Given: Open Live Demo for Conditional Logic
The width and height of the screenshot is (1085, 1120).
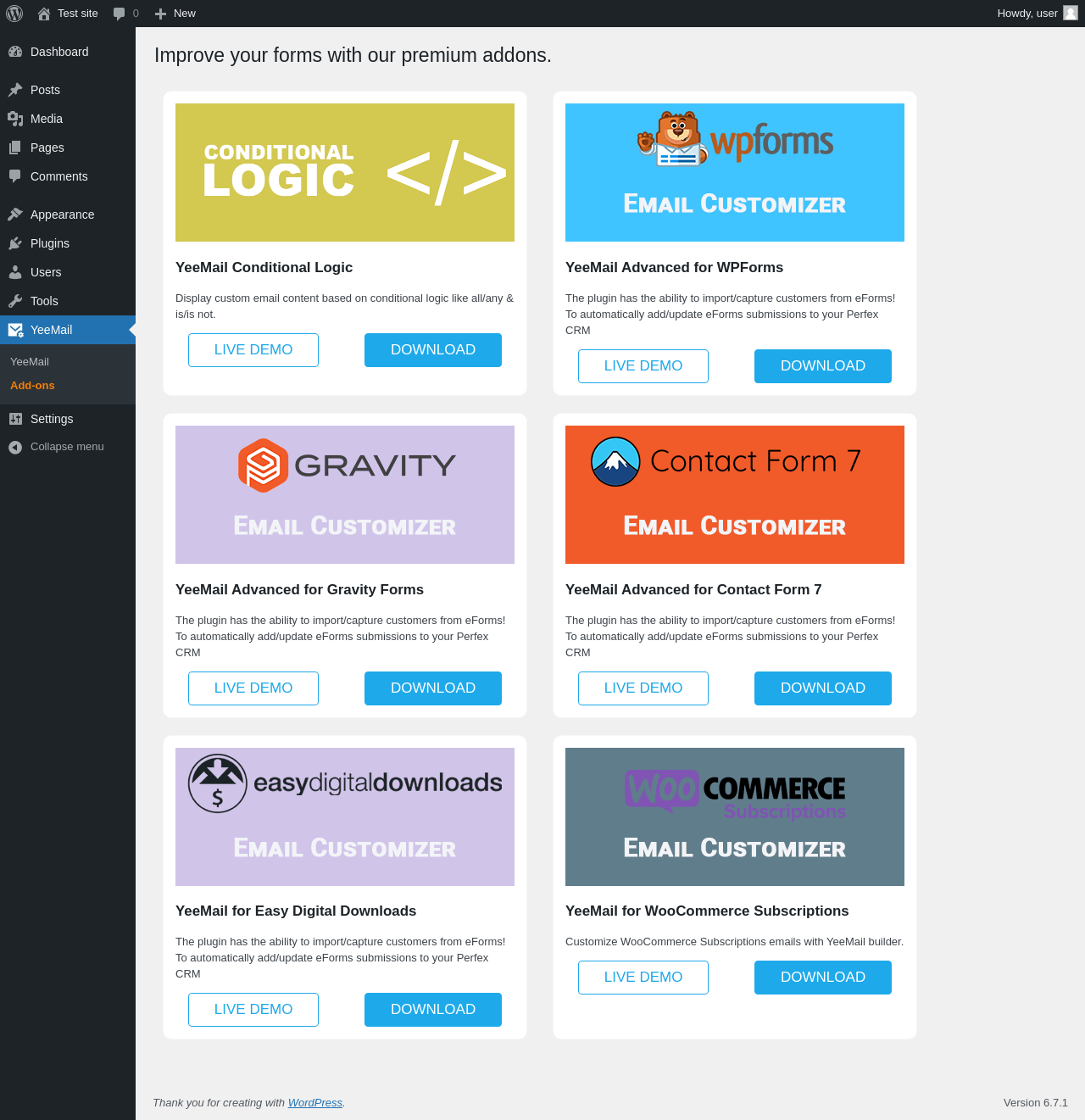Looking at the screenshot, I should coord(253,350).
